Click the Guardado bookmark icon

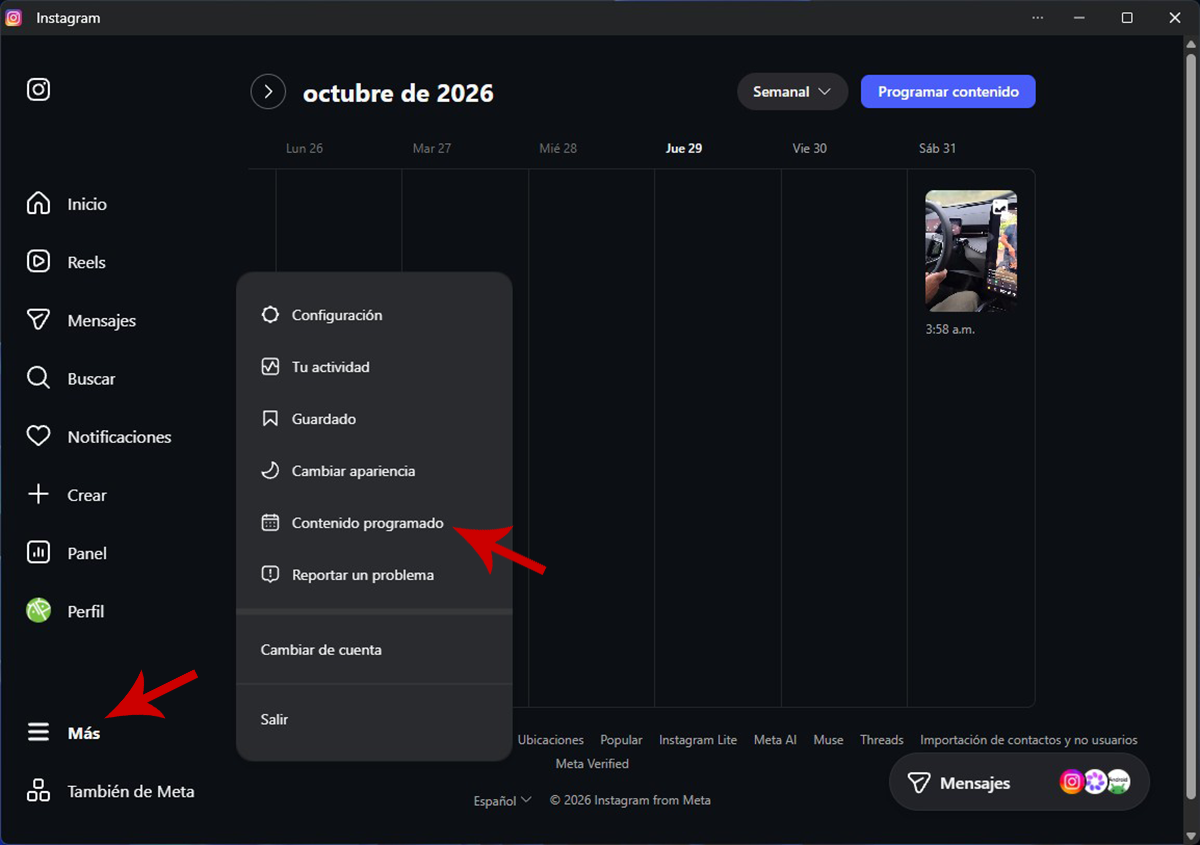270,419
